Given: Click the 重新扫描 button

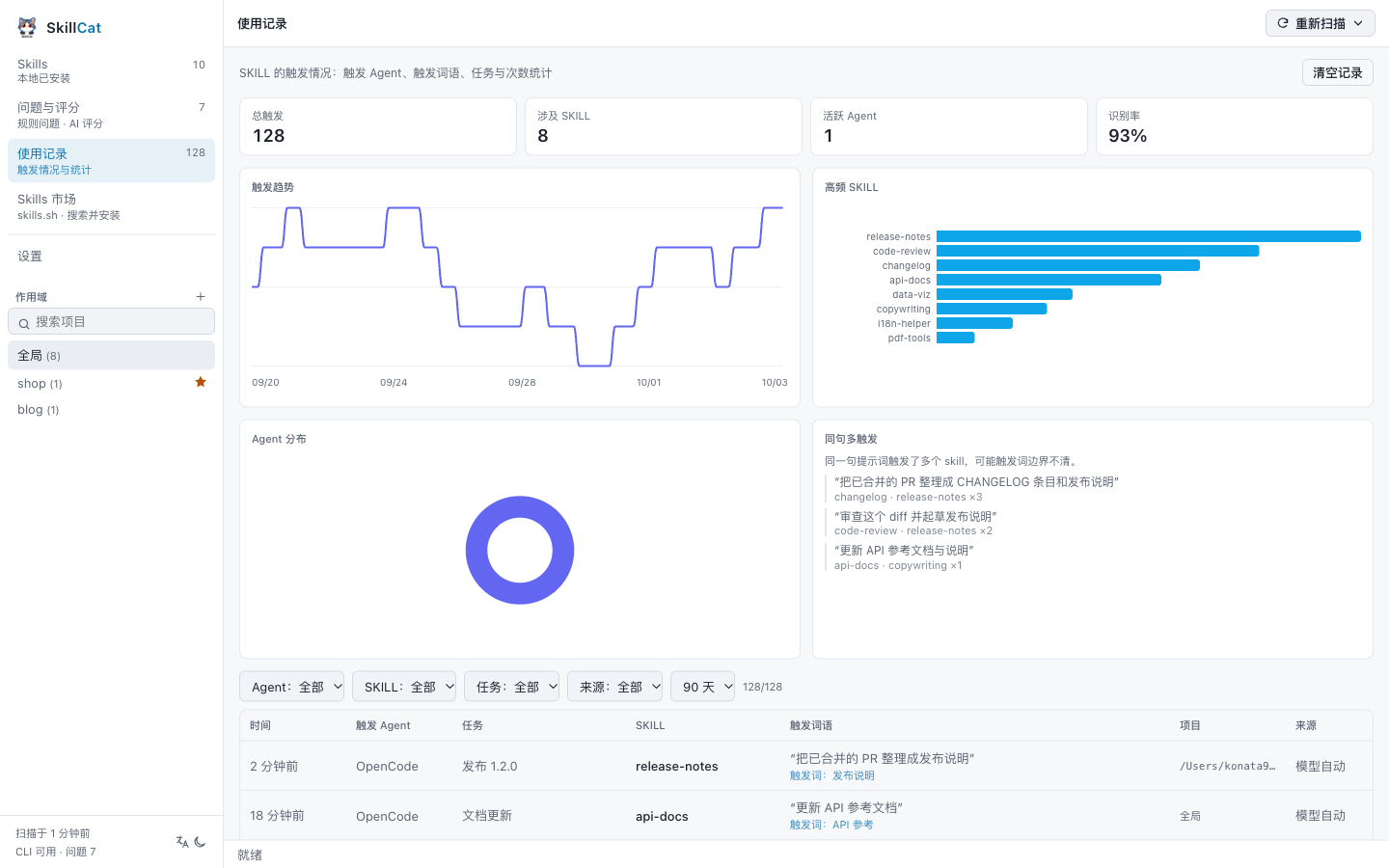Looking at the screenshot, I should pyautogui.click(x=1321, y=23).
